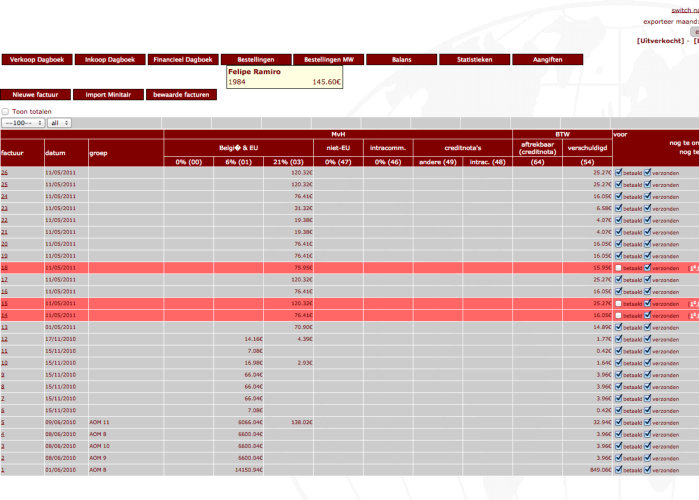
Task: Select the 75.95€ cell in red row
Action: [288, 268]
